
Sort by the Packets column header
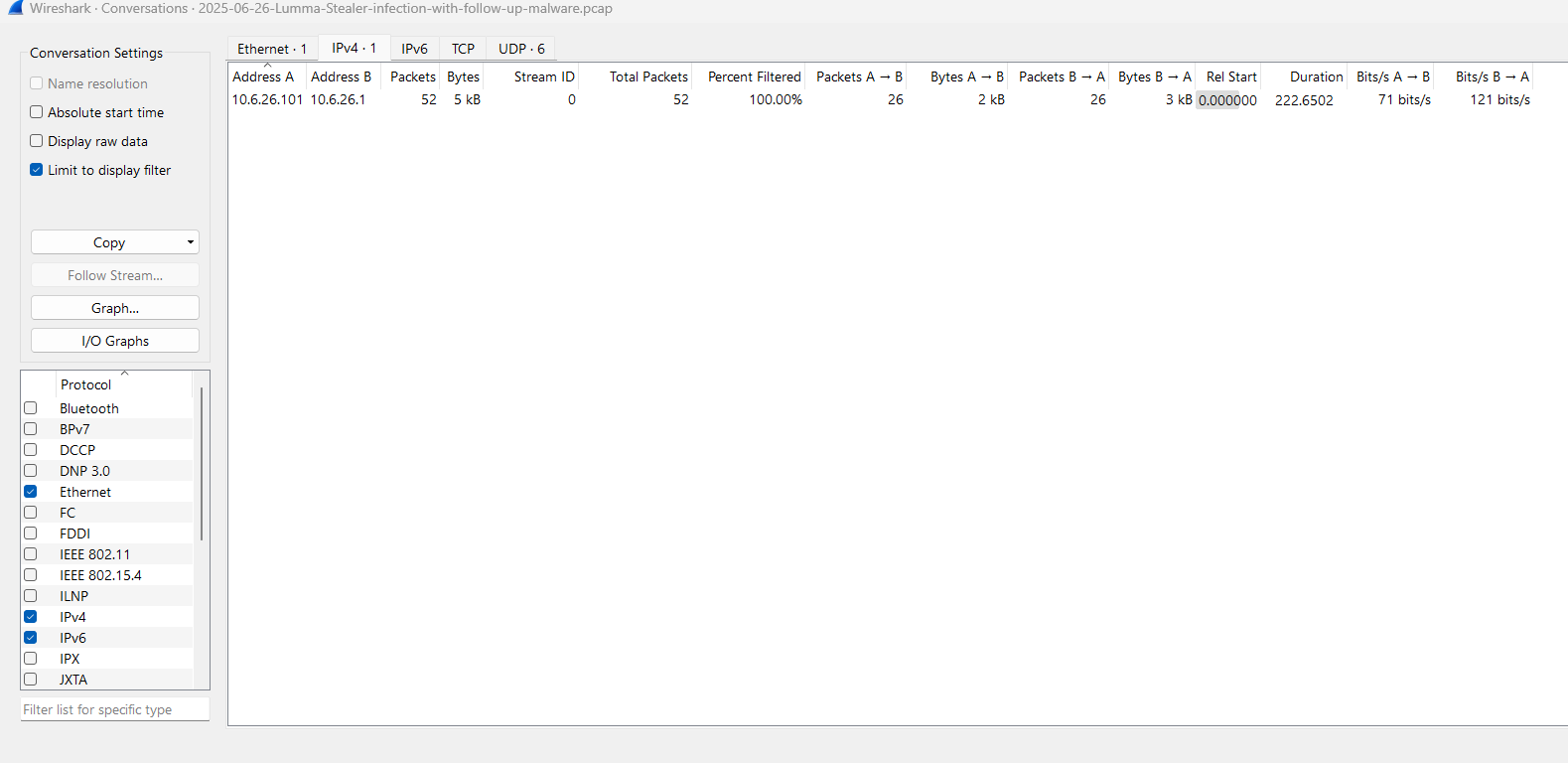[x=413, y=76]
